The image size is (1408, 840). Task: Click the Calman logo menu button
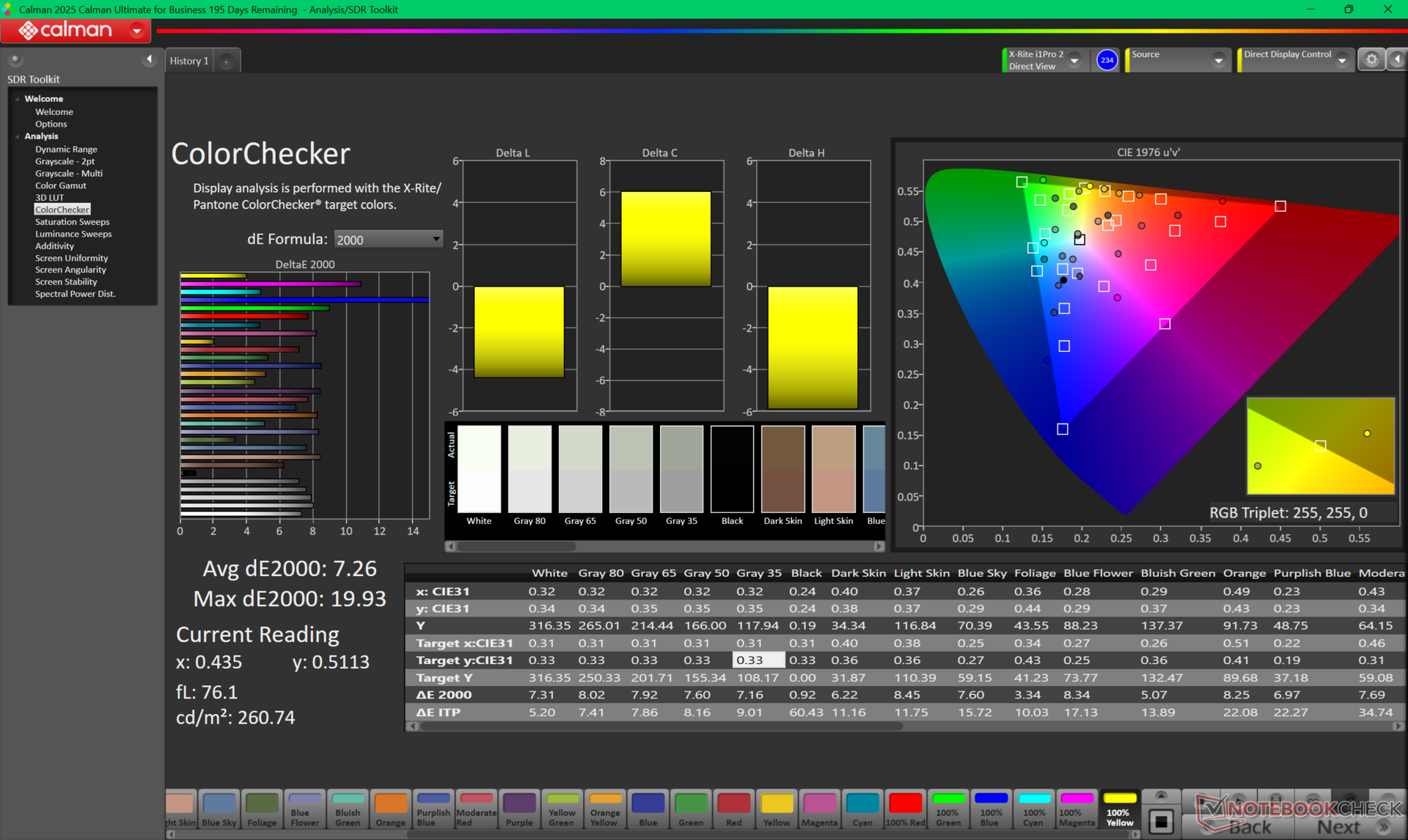[76, 30]
